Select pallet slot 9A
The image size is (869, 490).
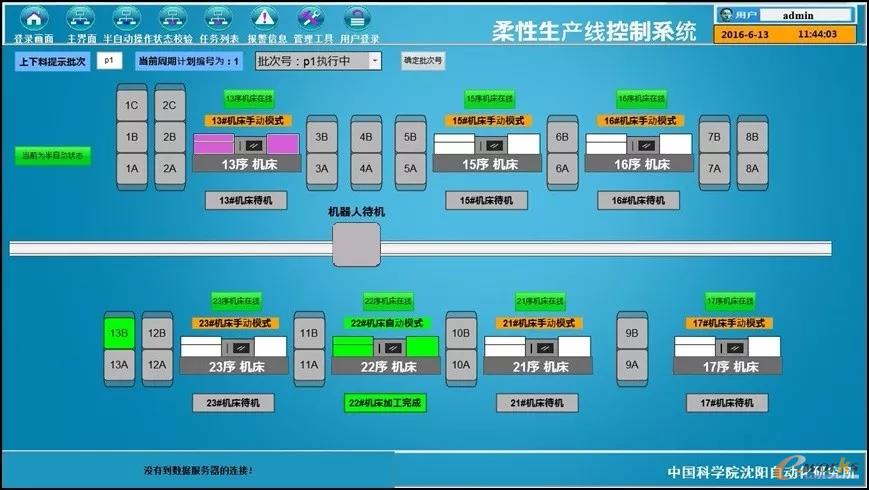tap(632, 365)
